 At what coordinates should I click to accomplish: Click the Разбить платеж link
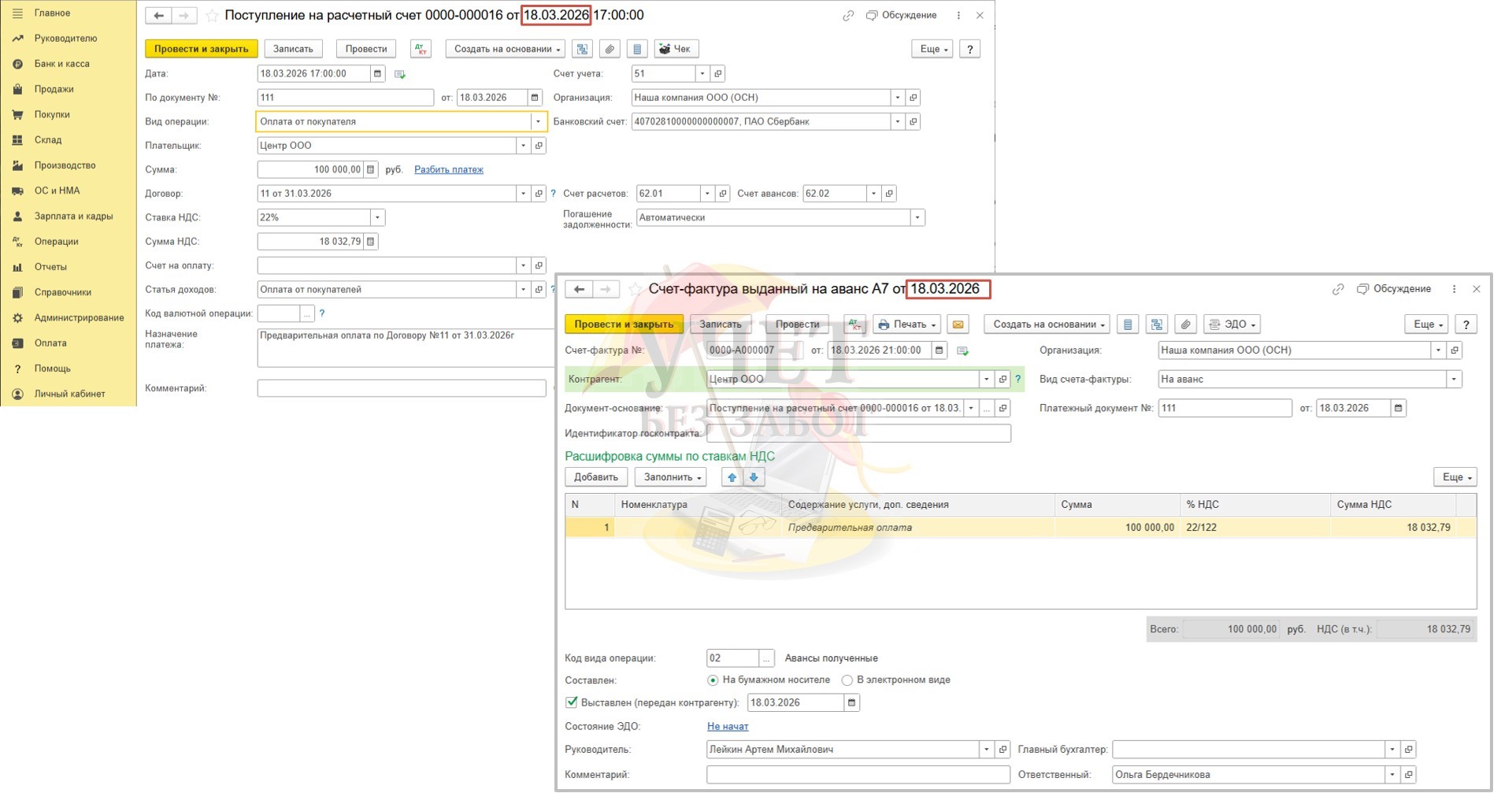pyautogui.click(x=448, y=169)
